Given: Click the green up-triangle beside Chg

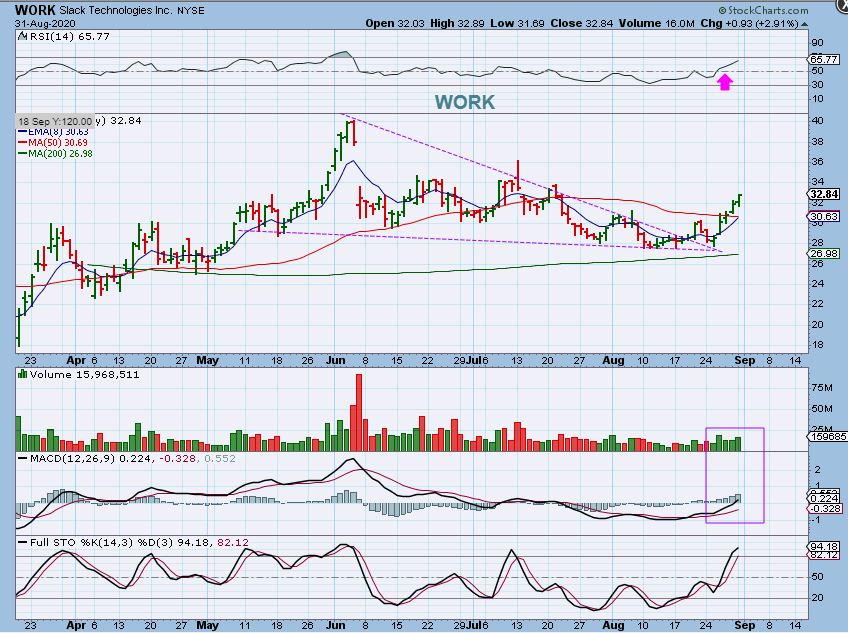Looking at the screenshot, I should 805,24.
